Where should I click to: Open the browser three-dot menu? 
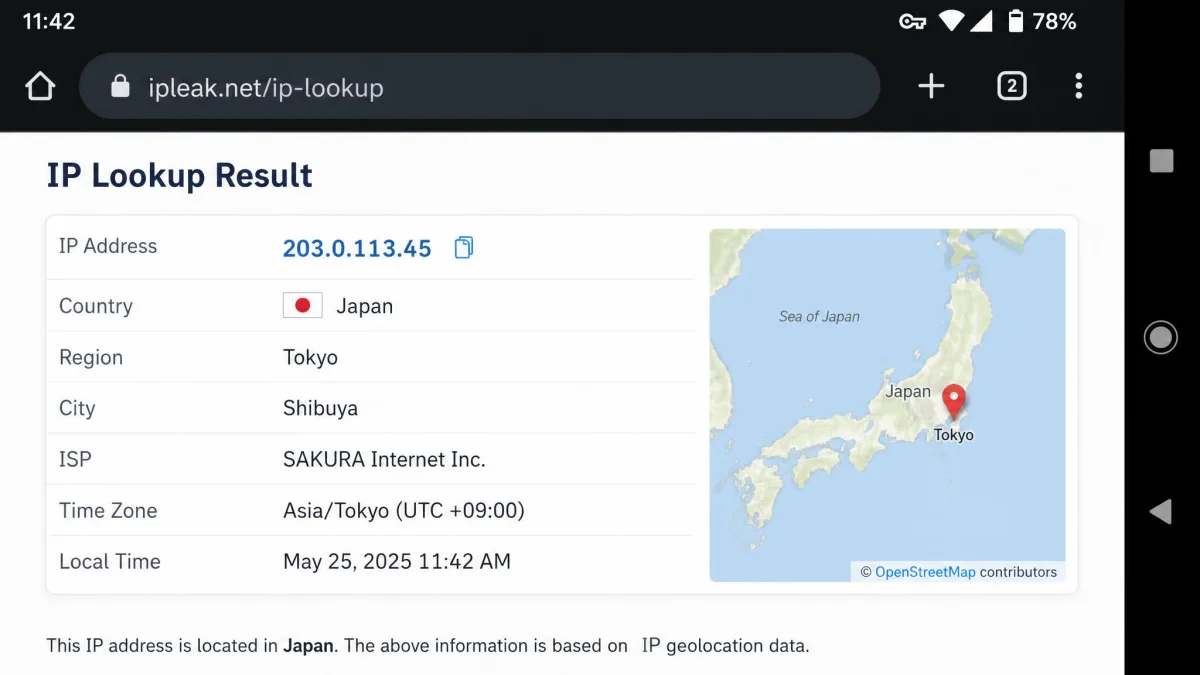click(1078, 86)
